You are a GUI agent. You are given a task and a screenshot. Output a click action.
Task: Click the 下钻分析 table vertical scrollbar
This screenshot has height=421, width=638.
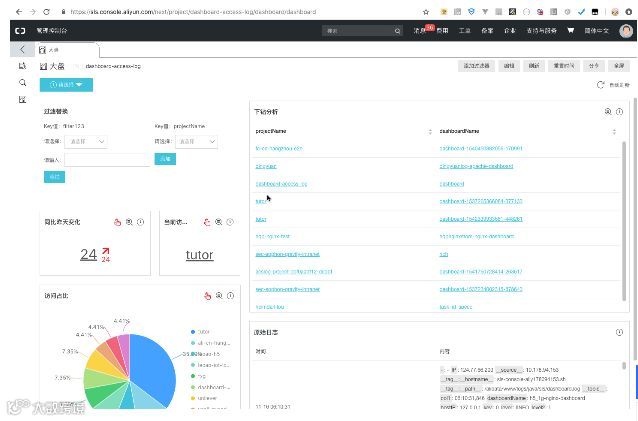tap(624, 221)
